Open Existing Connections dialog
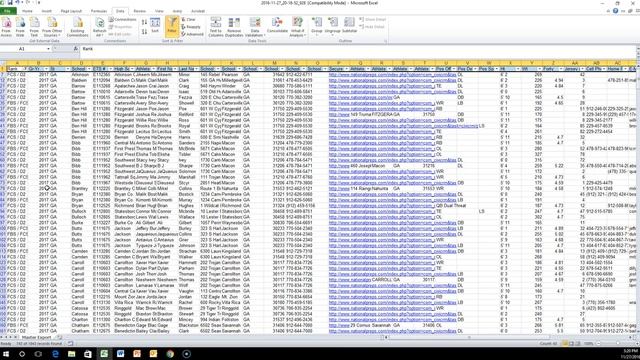 78,27
